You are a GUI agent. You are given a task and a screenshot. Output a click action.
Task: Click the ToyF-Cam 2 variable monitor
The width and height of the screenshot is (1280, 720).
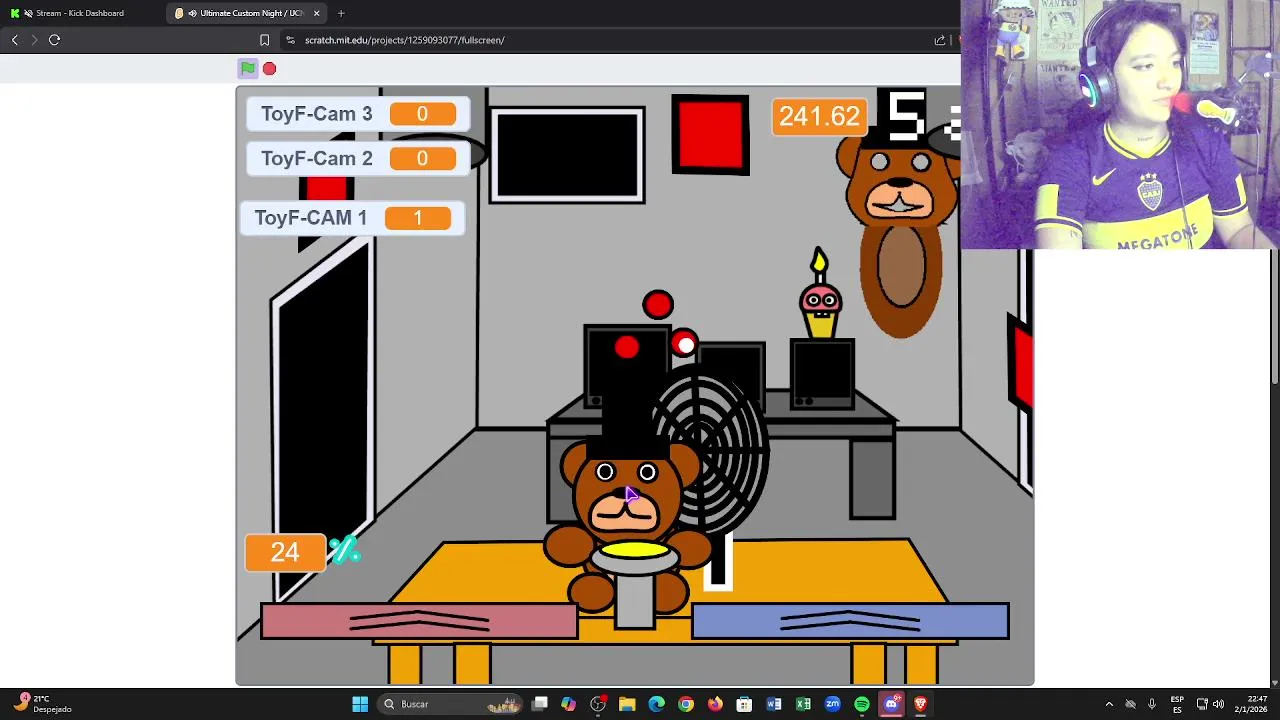click(x=358, y=159)
